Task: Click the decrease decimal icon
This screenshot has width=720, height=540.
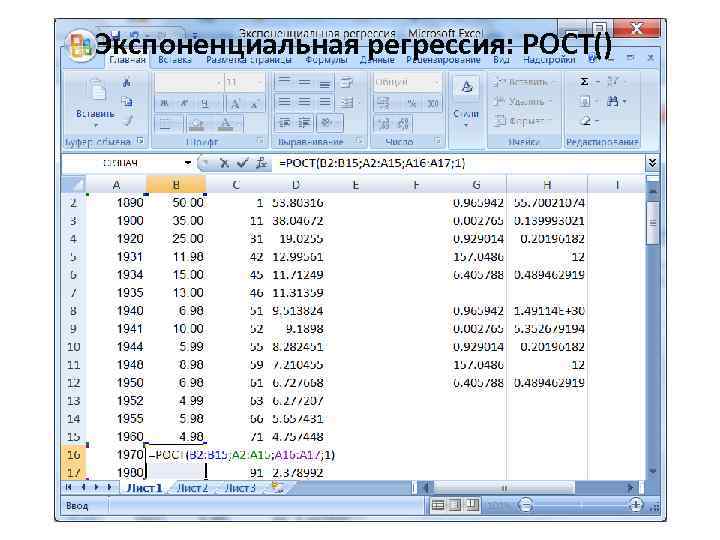Action: click(x=404, y=124)
